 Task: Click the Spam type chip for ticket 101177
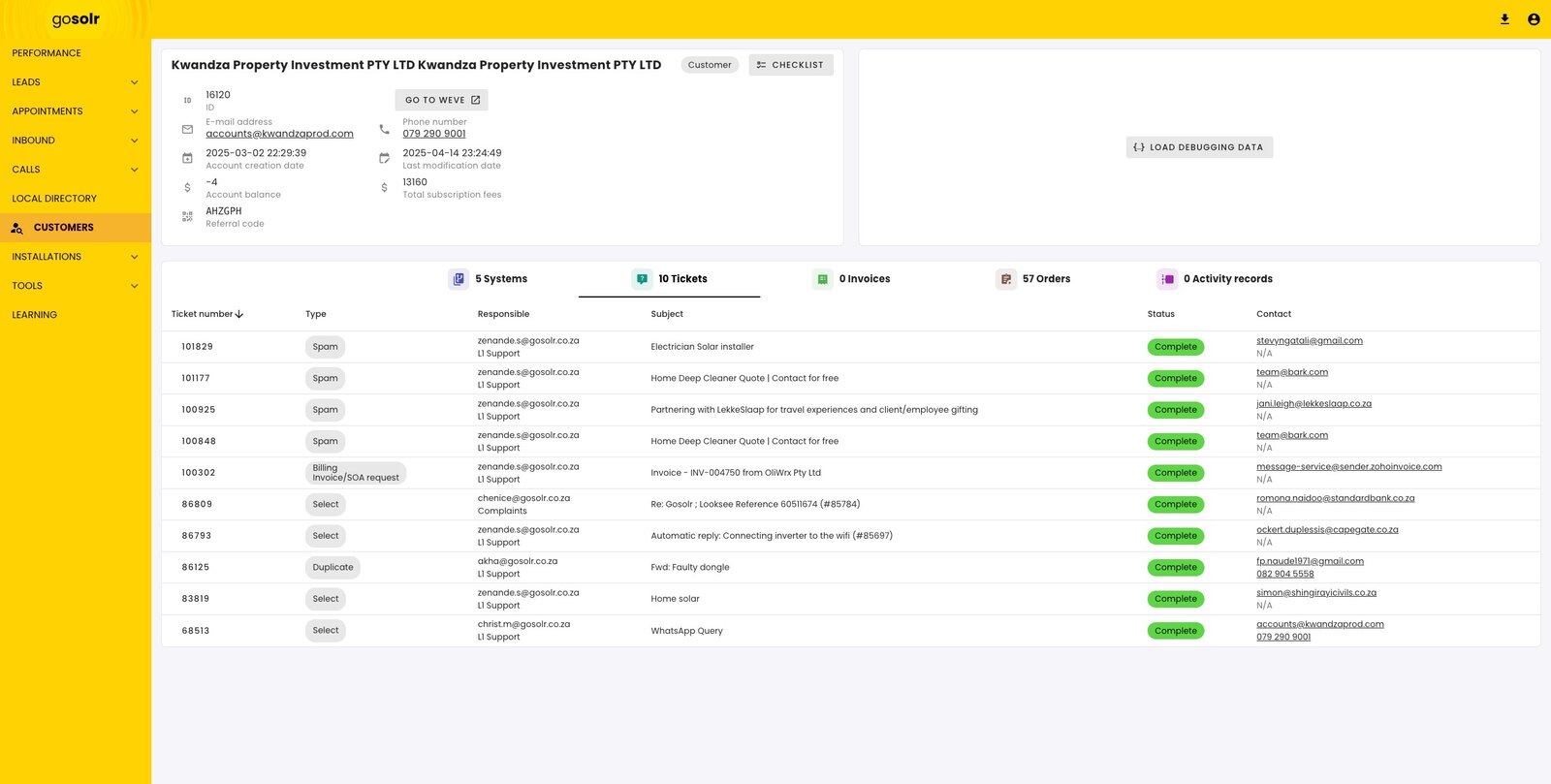pyautogui.click(x=326, y=379)
